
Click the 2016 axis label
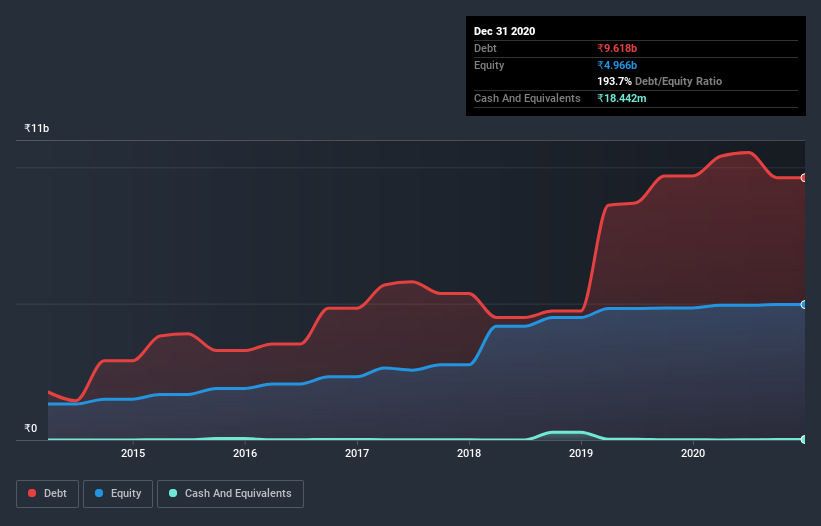click(x=245, y=453)
